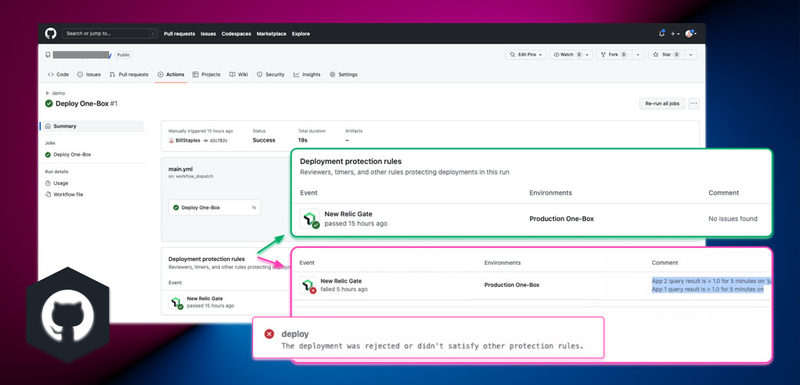Open the Security tab
This screenshot has width=800, height=385.
coord(270,74)
